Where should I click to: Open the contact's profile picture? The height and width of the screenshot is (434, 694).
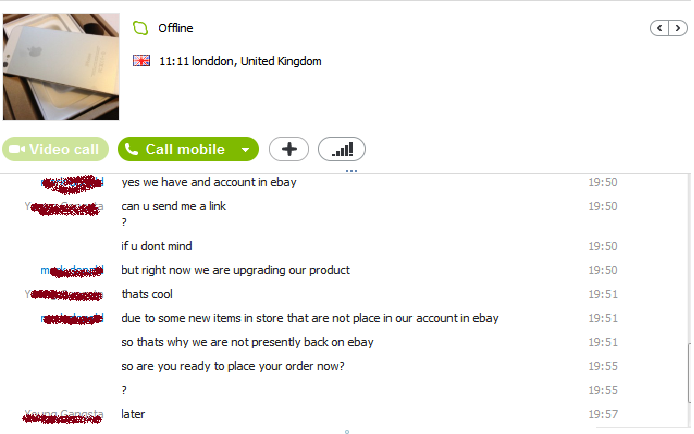click(x=61, y=66)
